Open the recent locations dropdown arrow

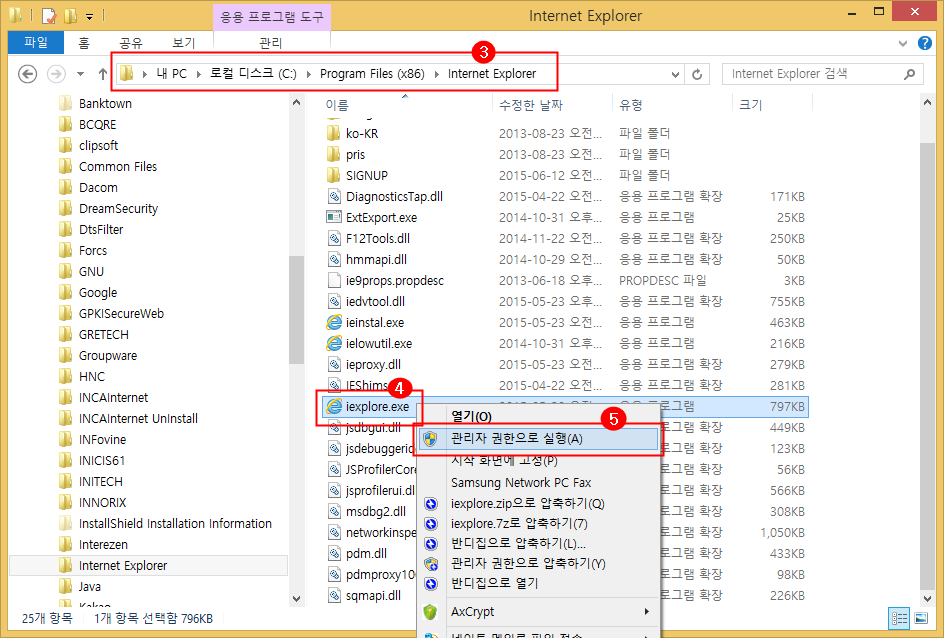80,74
